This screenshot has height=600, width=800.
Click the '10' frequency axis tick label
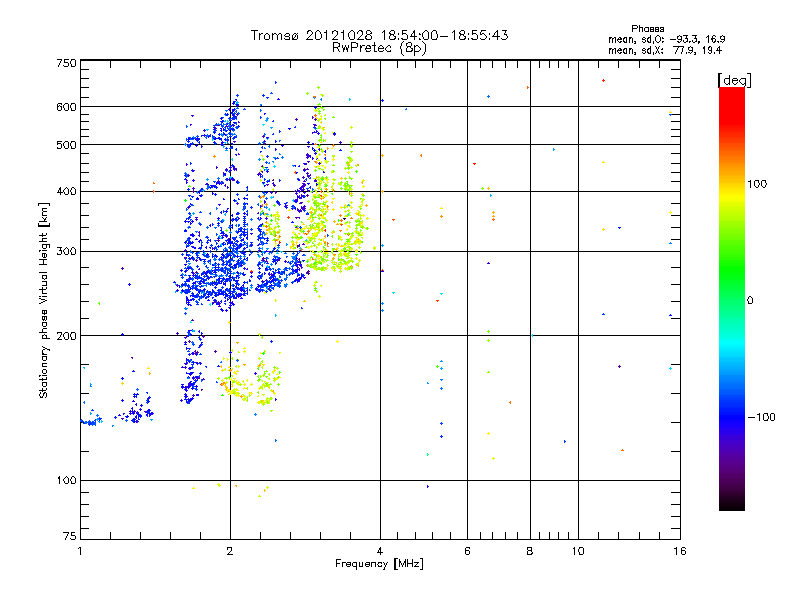pos(578,551)
